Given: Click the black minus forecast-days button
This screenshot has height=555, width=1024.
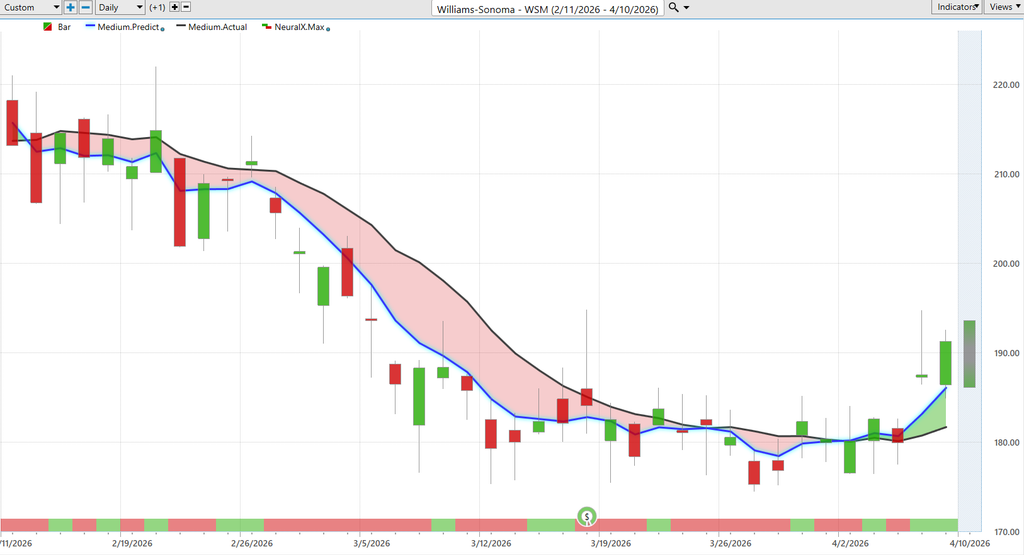Looking at the screenshot, I should click(186, 7).
